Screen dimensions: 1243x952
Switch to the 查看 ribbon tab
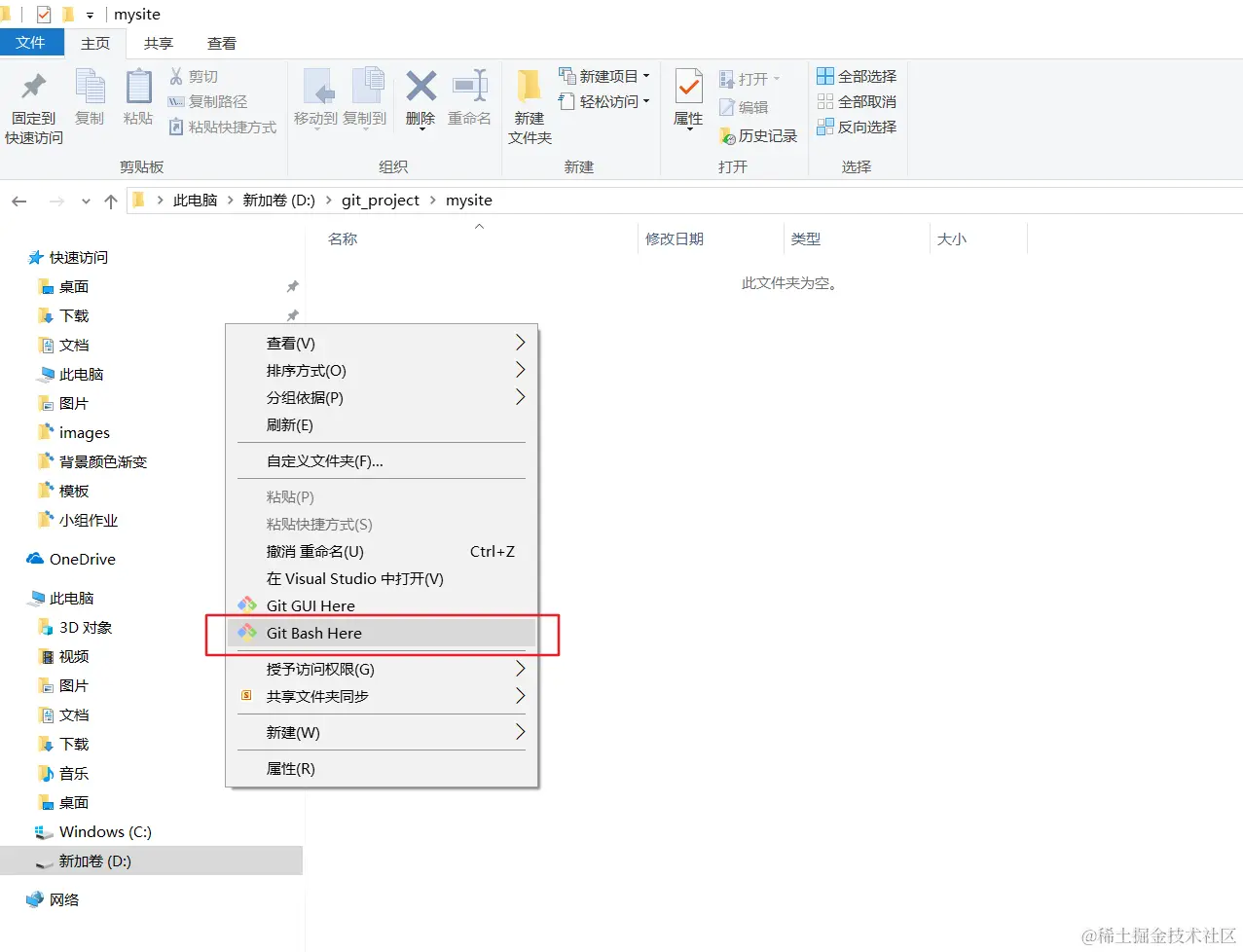coord(221,42)
